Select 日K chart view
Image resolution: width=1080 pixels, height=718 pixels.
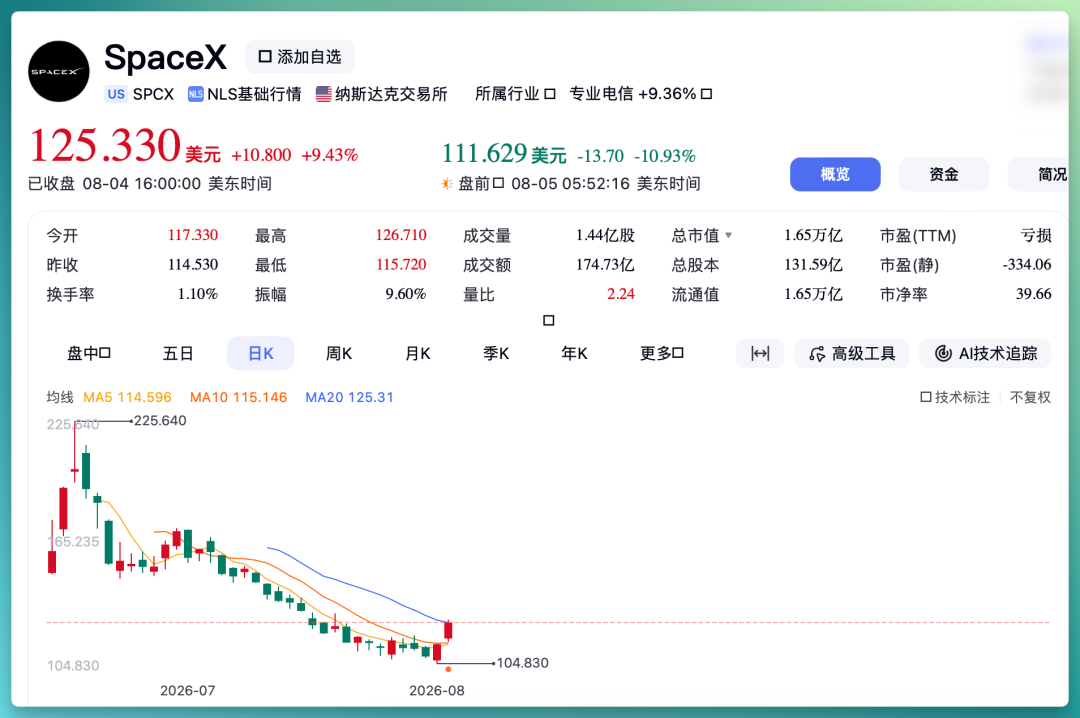(x=260, y=353)
